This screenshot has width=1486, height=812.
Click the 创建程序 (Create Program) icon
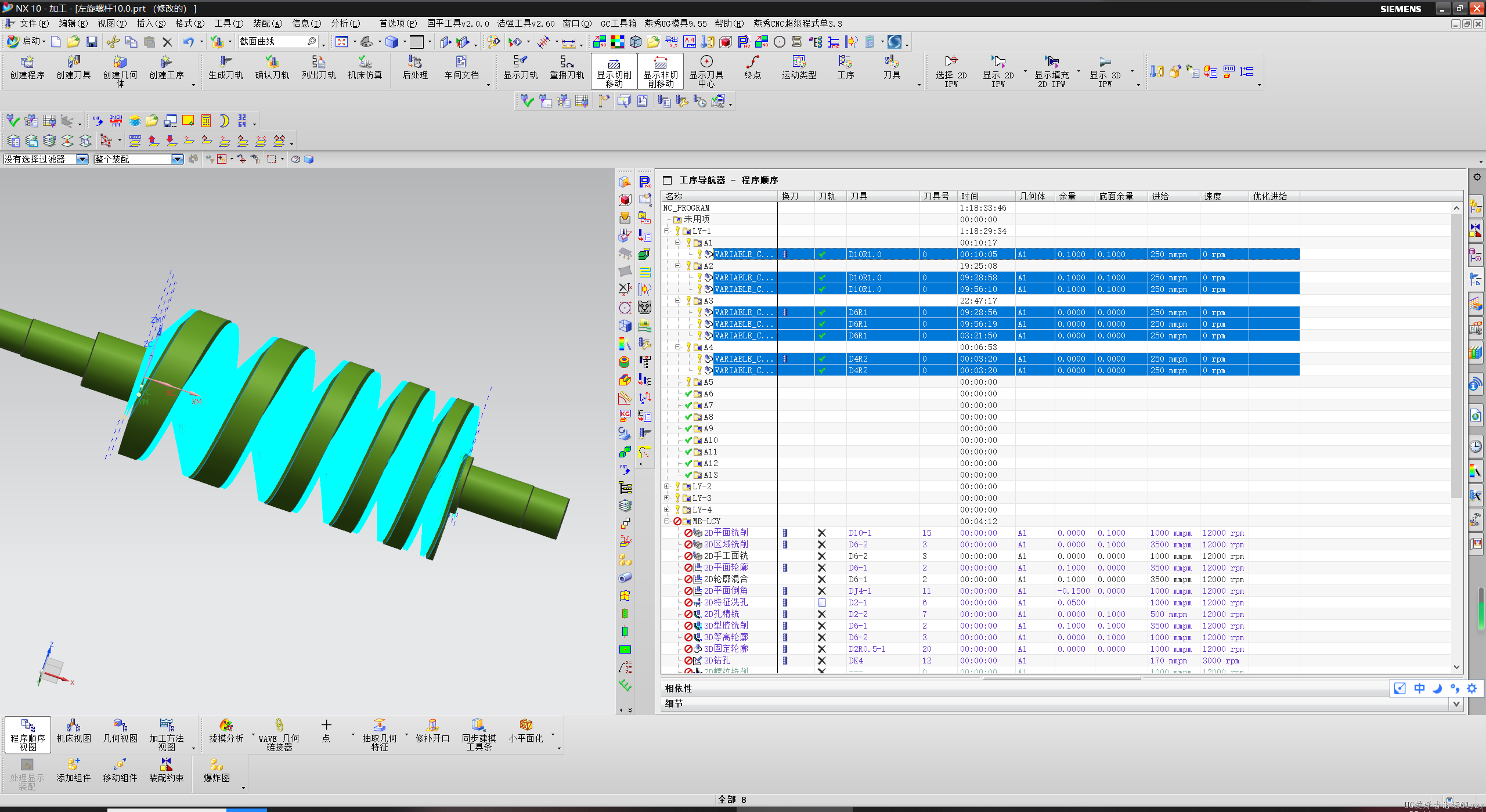[27, 68]
